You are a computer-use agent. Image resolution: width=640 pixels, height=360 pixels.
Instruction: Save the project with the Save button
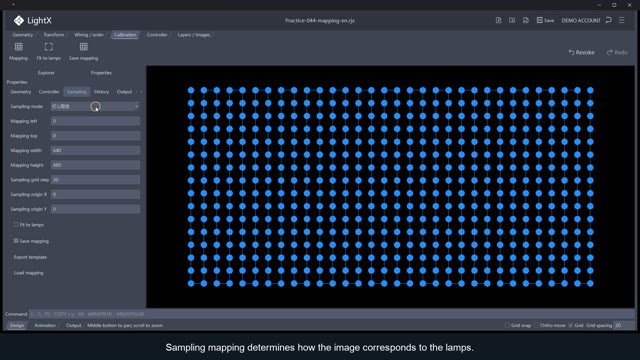pos(545,20)
